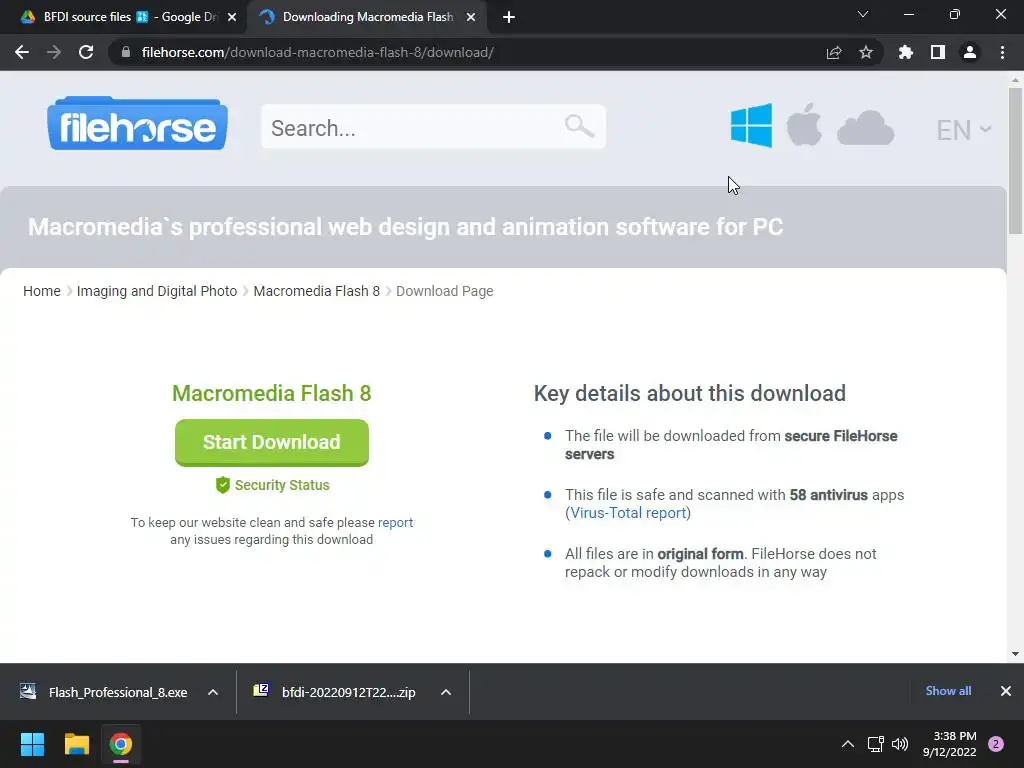Click the browser forward arrow

point(54,52)
